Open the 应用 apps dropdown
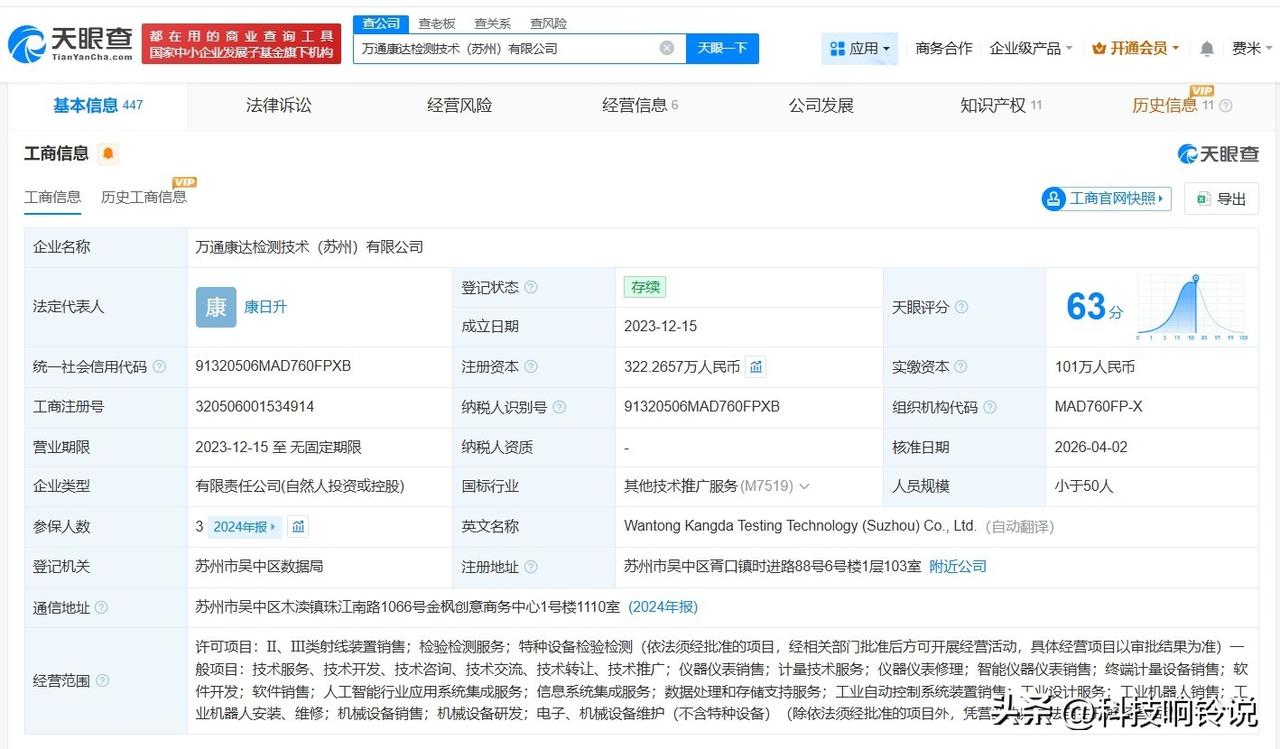The image size is (1280, 749). pos(859,48)
